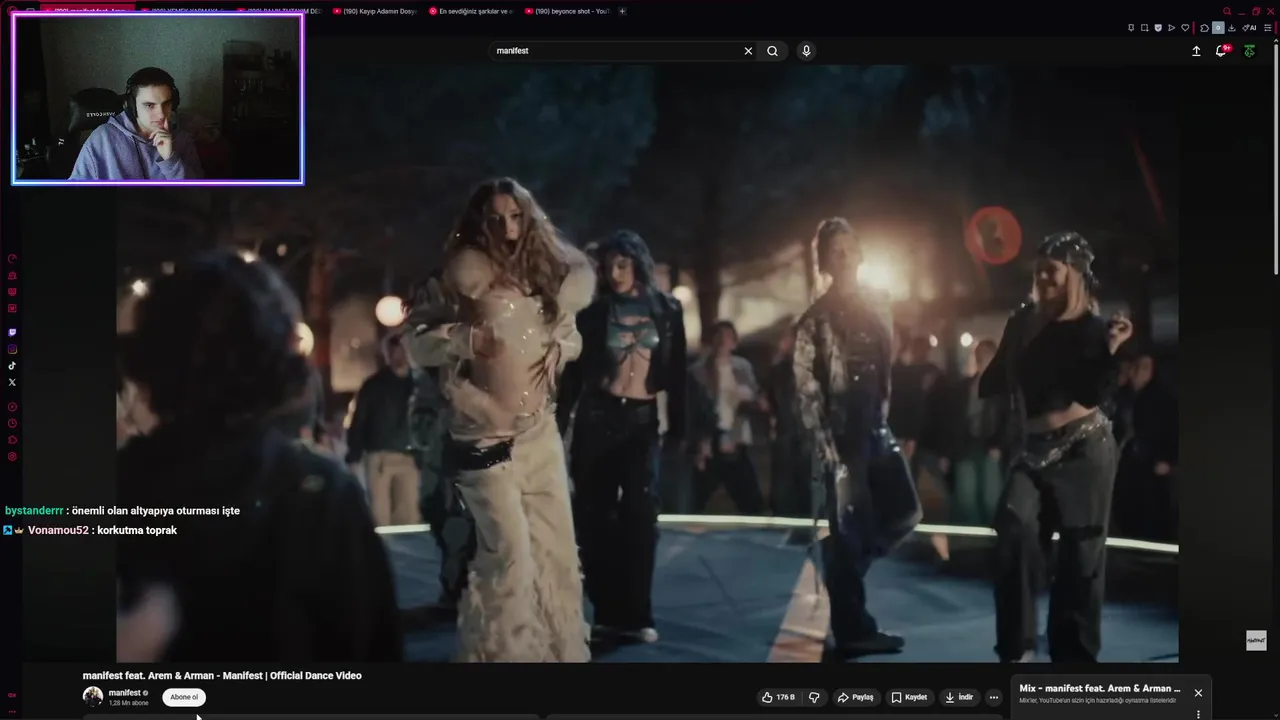Open Easy Setup sliders icon
Viewport: 1280px width, 720px height.
pos(1268,28)
